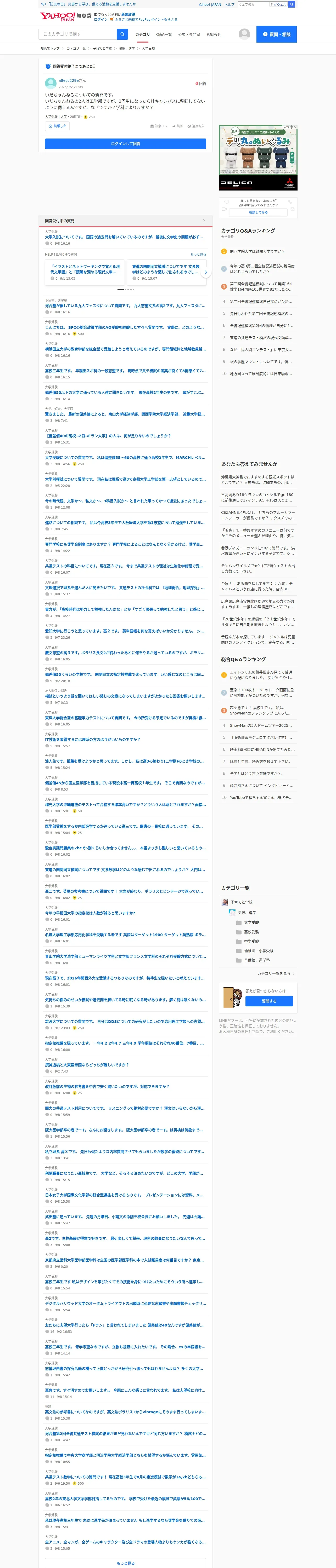
Task: Click the 相談してみる link in the consultation box
Action: point(258,212)
